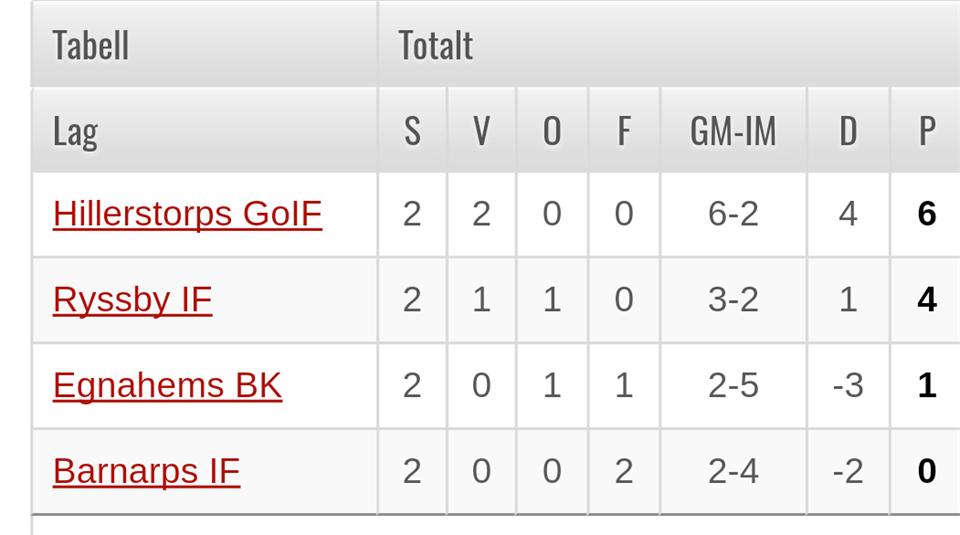This screenshot has width=960, height=535.
Task: Click the Tabell header label
Action: (x=91, y=45)
